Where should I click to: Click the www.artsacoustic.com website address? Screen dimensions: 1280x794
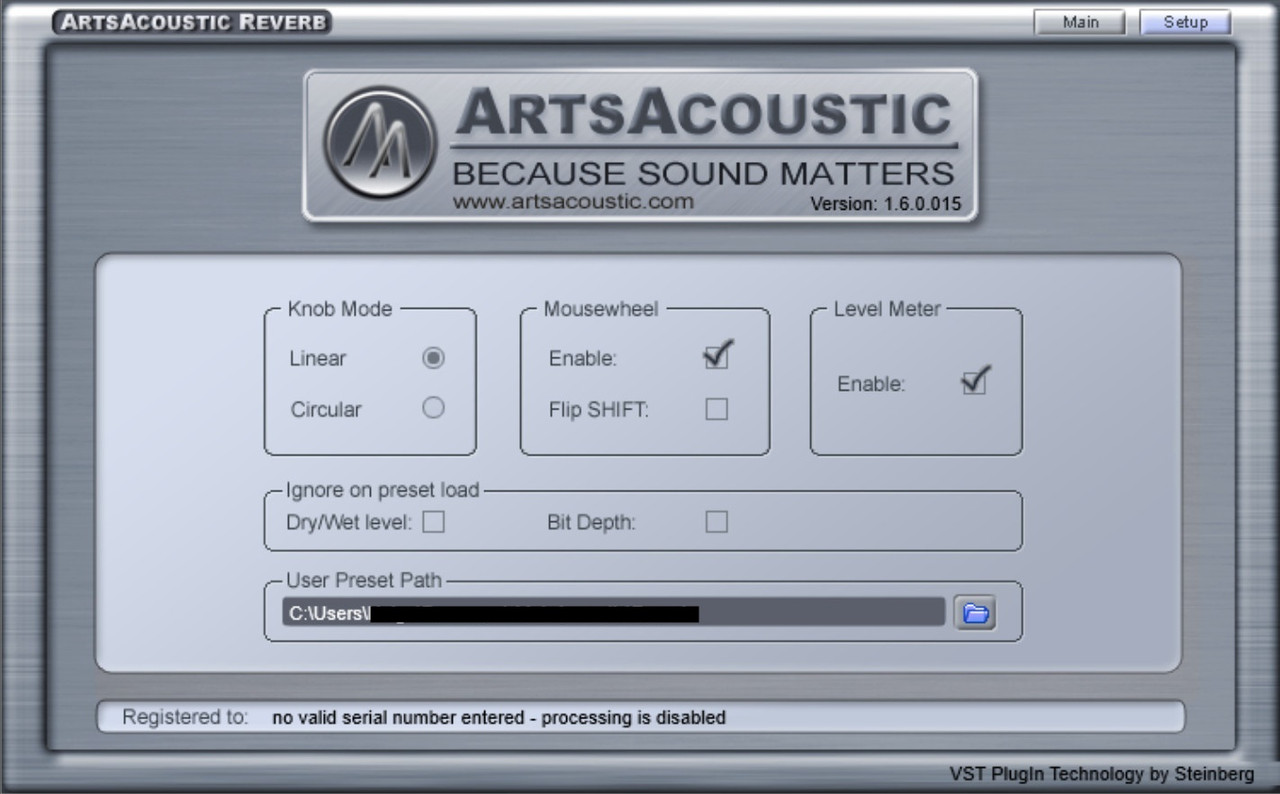(x=573, y=201)
